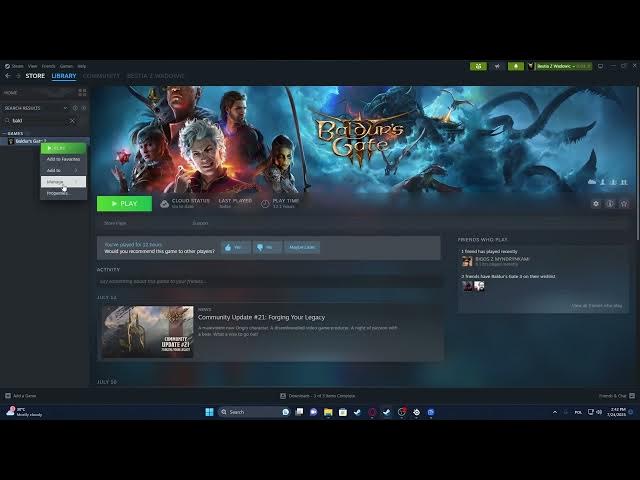Viewport: 640px width, 480px height.
Task: Open account name dropdown in header
Action: [x=561, y=66]
